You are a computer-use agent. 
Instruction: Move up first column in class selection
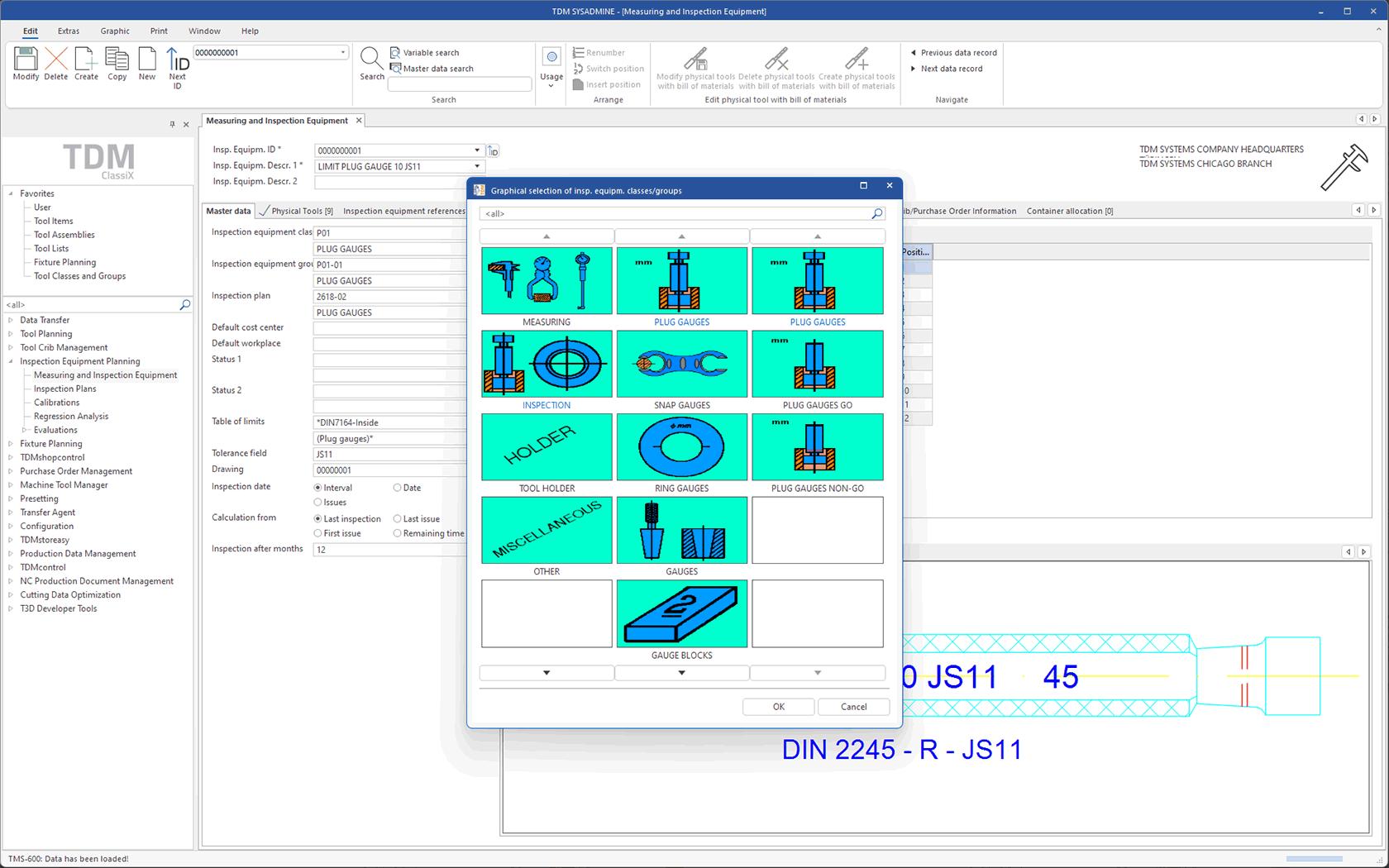point(547,236)
